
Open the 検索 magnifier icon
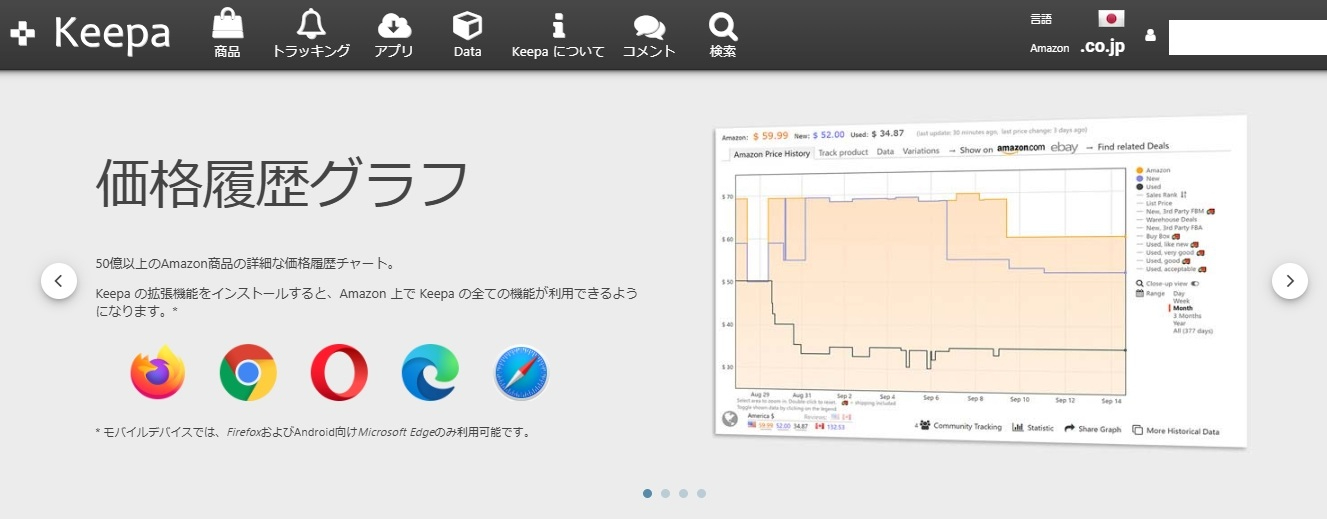point(722,26)
